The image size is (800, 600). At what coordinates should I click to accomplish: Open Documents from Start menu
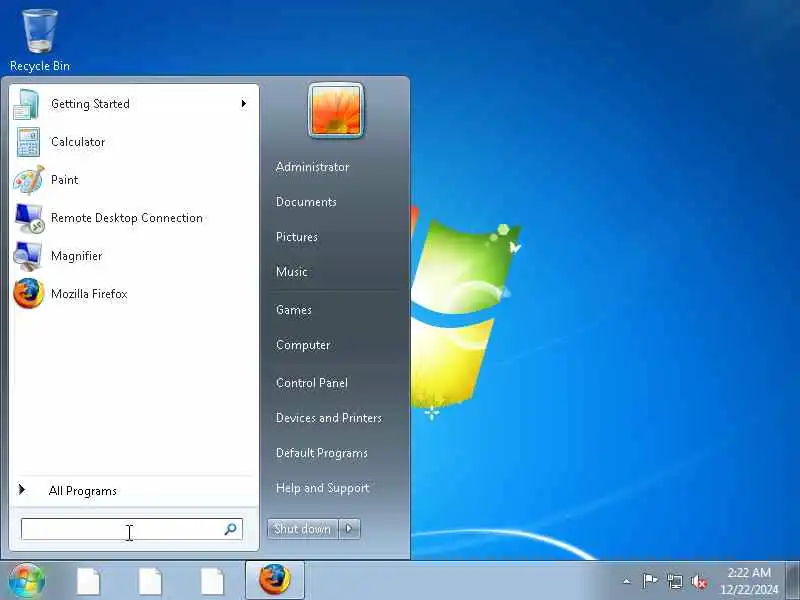coord(306,202)
